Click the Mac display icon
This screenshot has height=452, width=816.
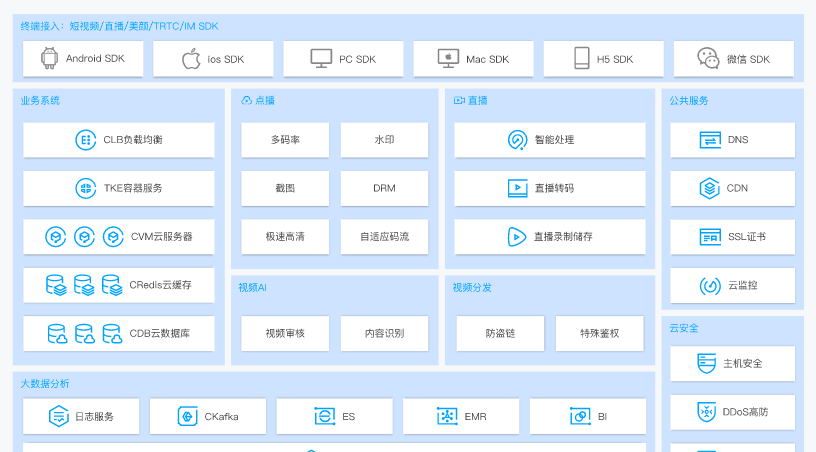tap(448, 59)
